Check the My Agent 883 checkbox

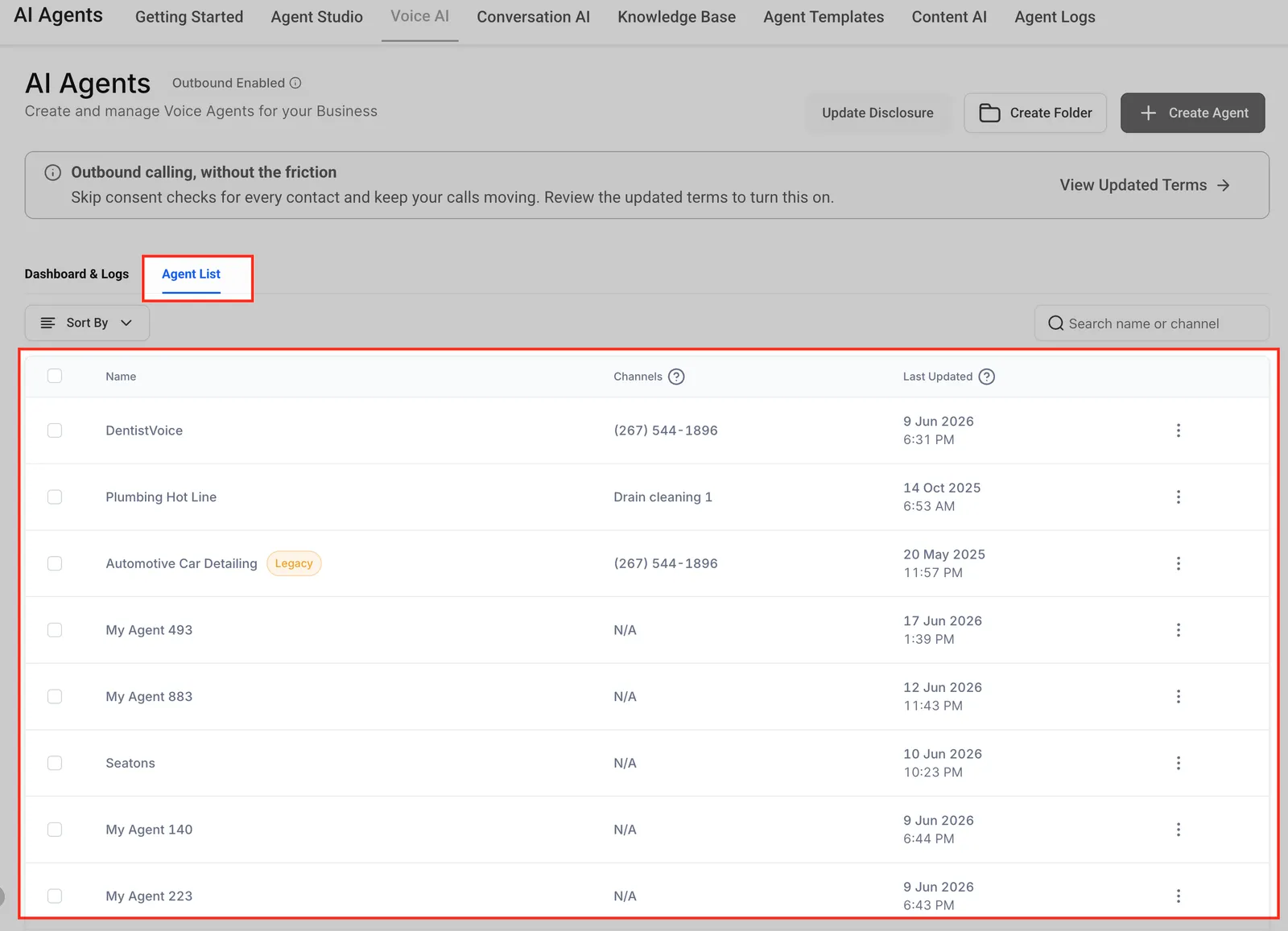click(x=55, y=697)
